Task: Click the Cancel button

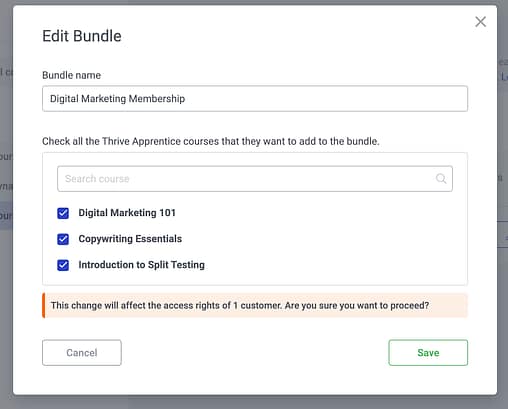Action: (x=82, y=353)
